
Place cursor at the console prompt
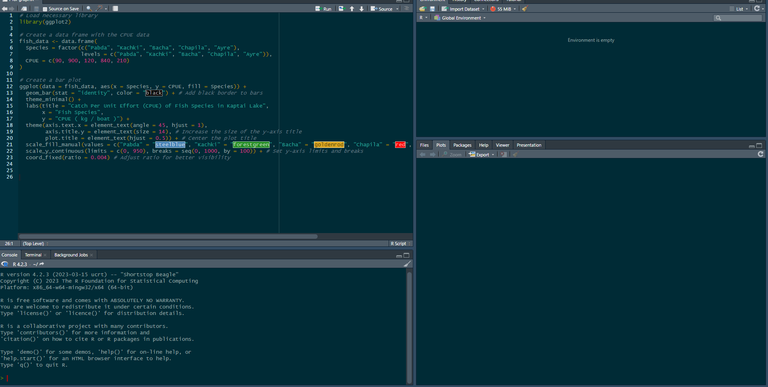click(7, 378)
